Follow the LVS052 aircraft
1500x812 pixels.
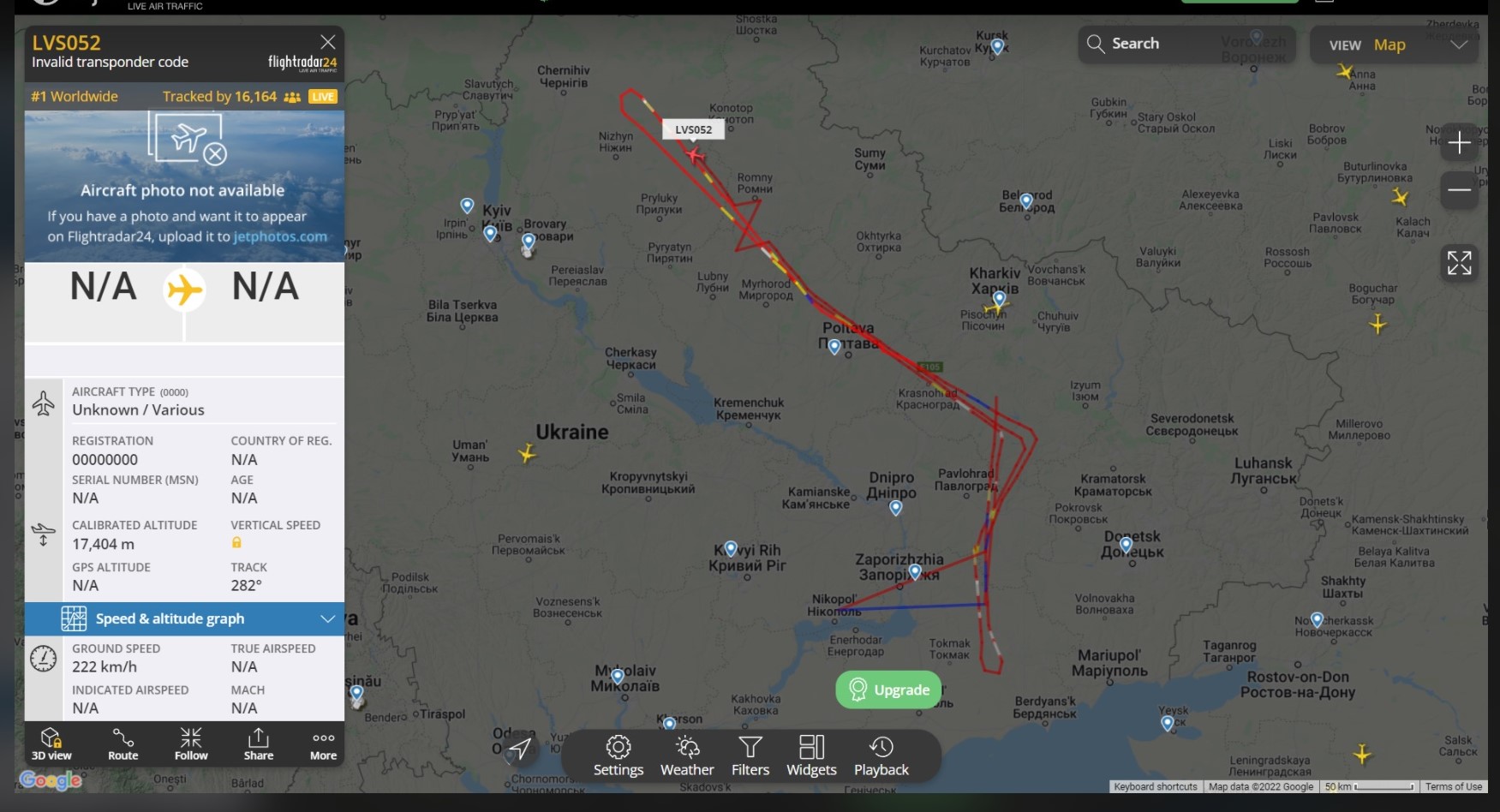click(x=191, y=743)
